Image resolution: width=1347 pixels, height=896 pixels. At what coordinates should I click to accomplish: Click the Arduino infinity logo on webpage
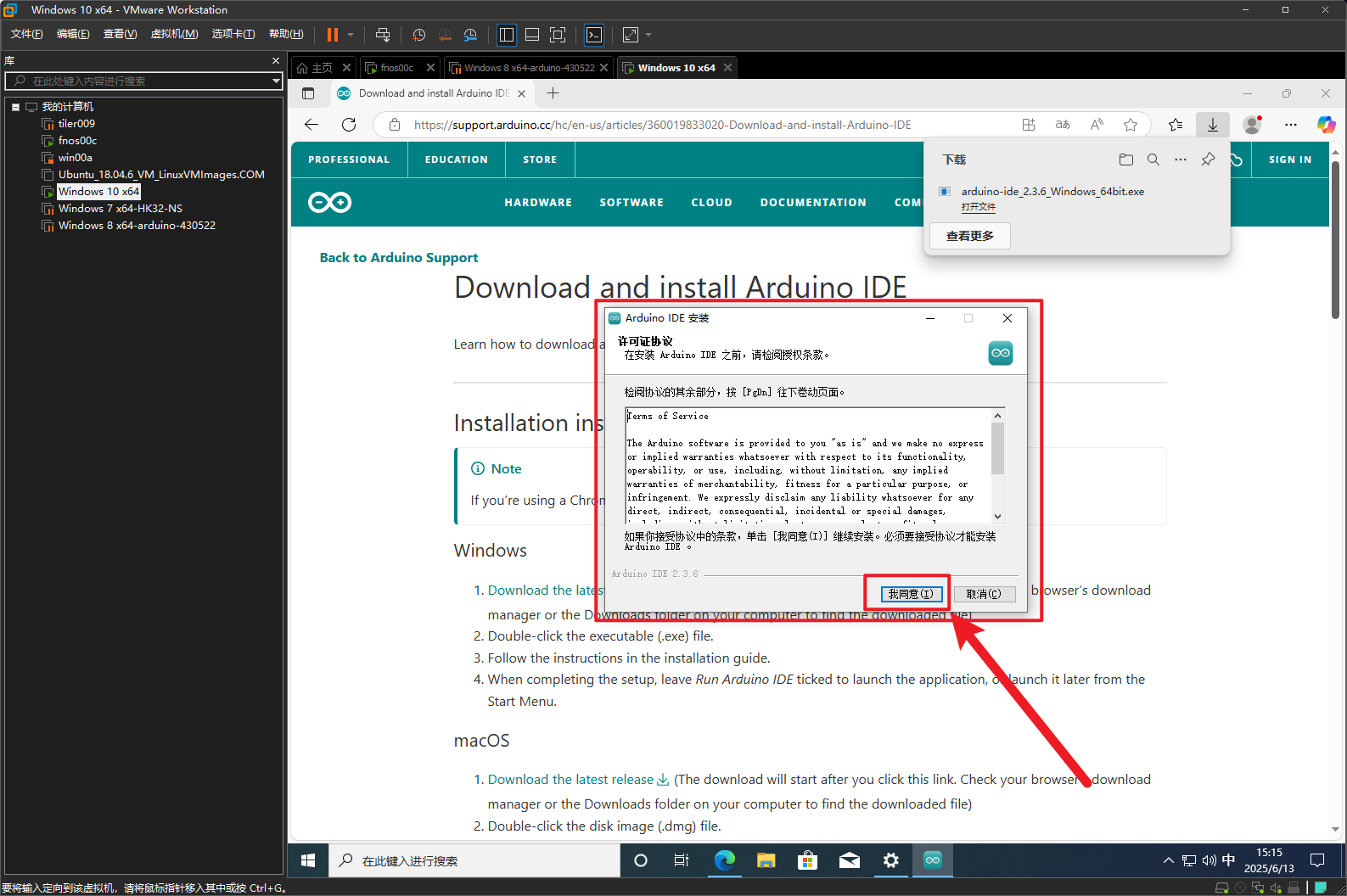[329, 202]
